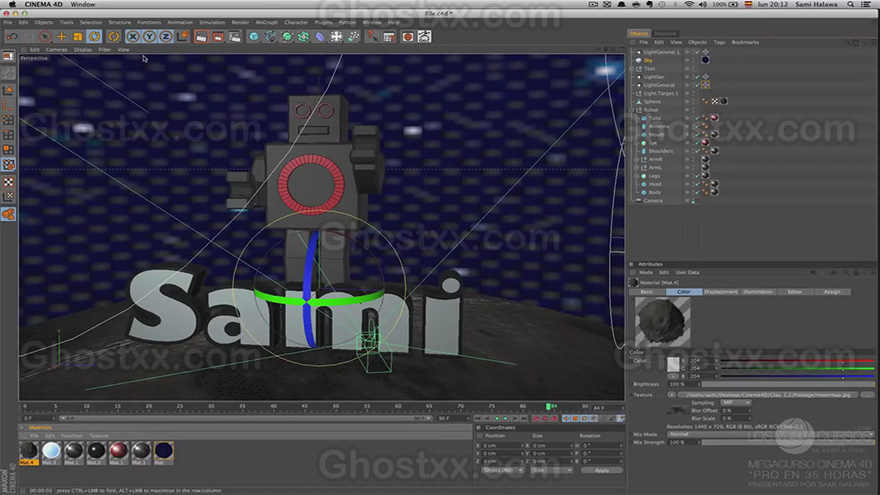This screenshot has height=495, width=880.
Task: Add a Cube primitive object
Action: [x=254, y=36]
